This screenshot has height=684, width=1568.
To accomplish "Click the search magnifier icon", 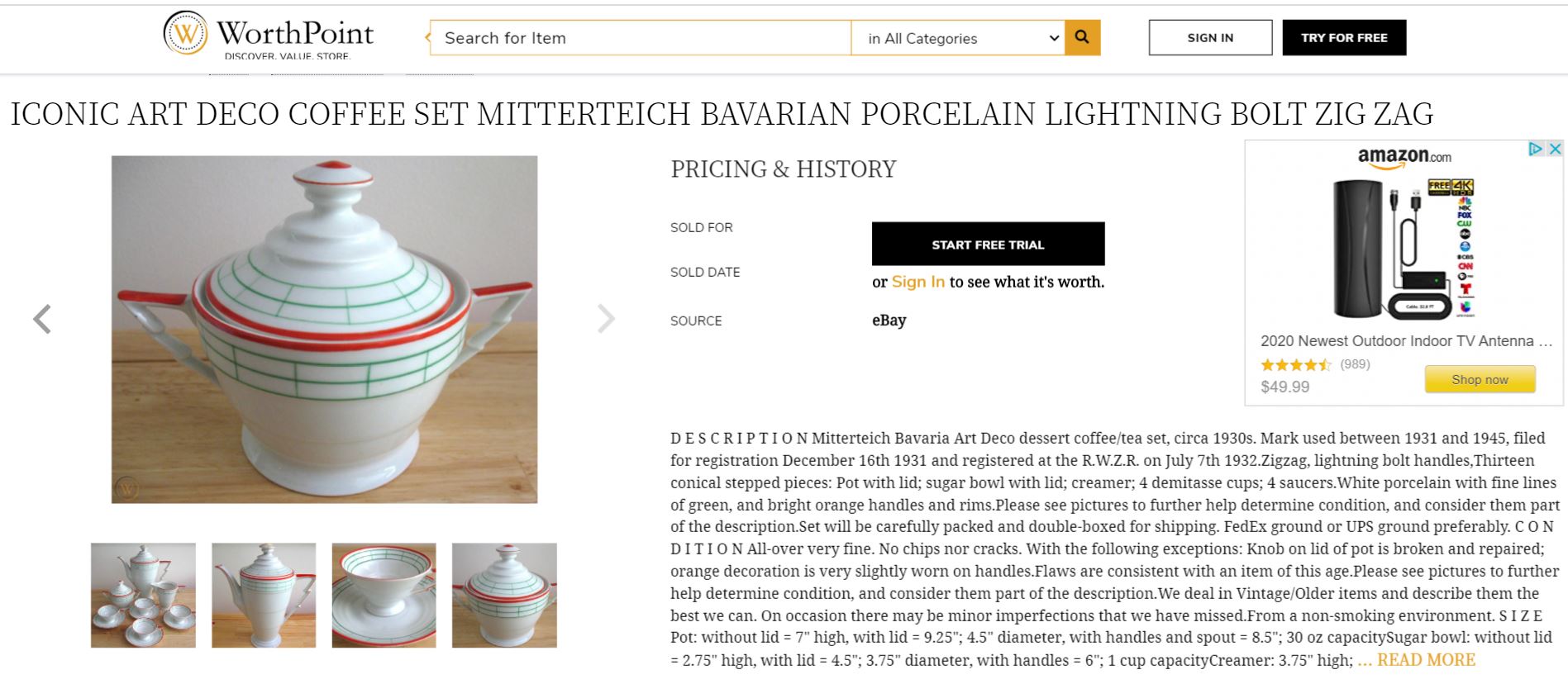I will (x=1081, y=37).
